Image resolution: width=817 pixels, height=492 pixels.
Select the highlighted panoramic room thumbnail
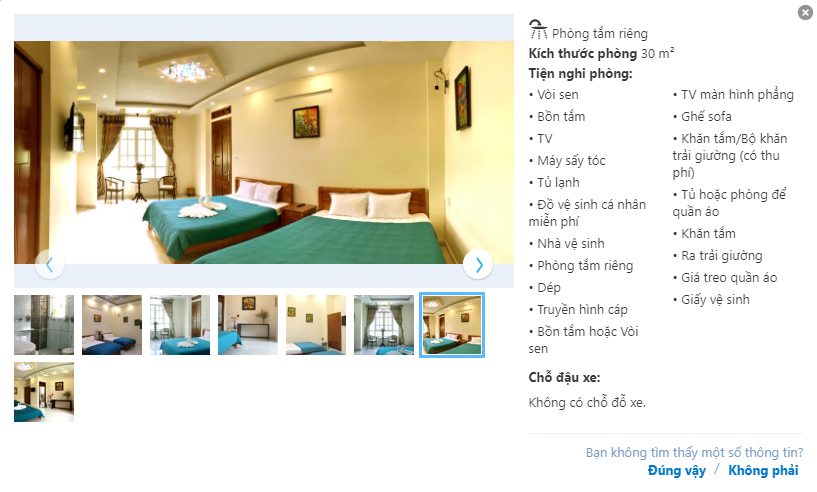(452, 325)
